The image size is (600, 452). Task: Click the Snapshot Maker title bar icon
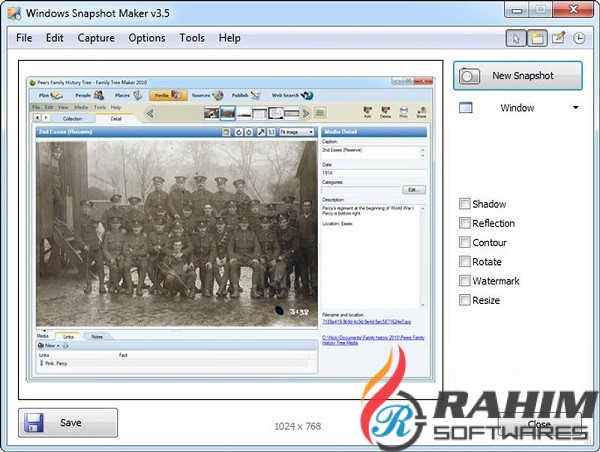tap(14, 13)
